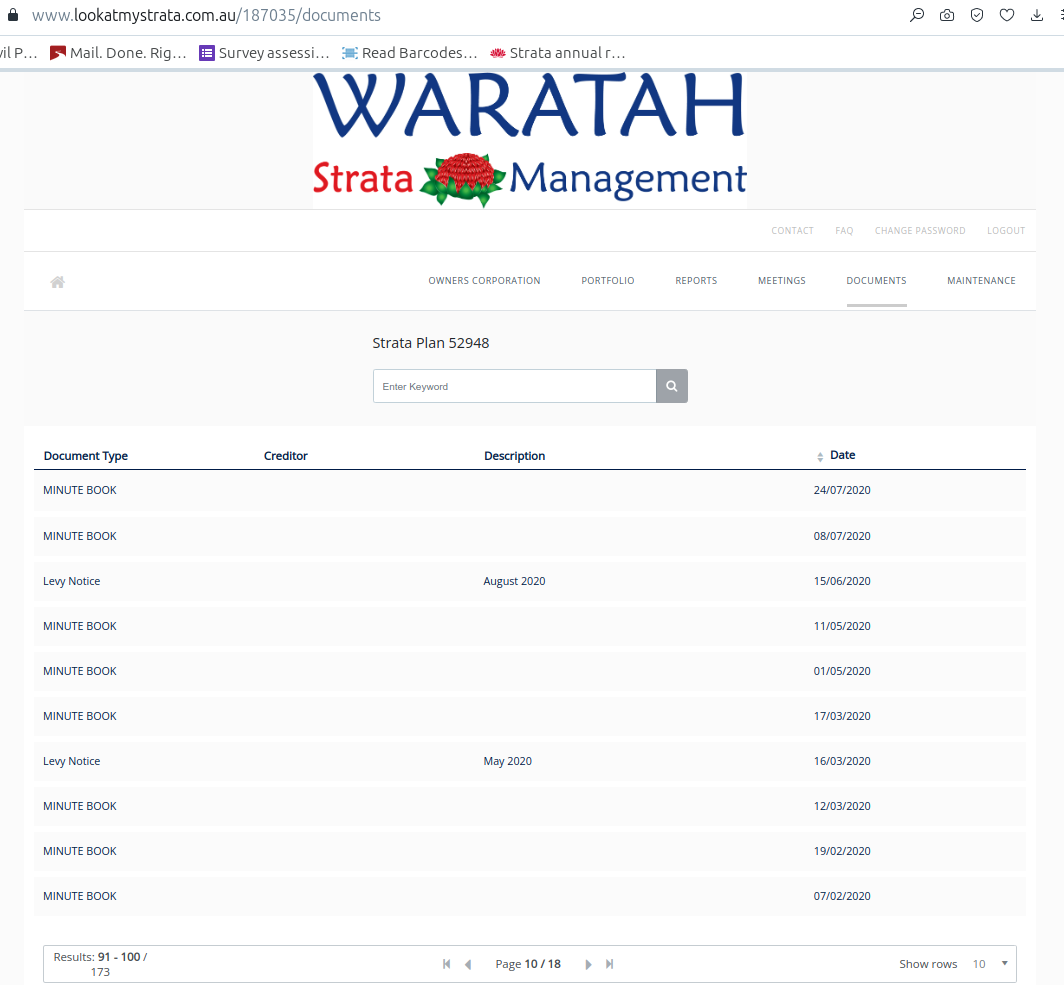Jump to the first results page
Viewport: 1064px width, 985px height.
pyautogui.click(x=446, y=964)
